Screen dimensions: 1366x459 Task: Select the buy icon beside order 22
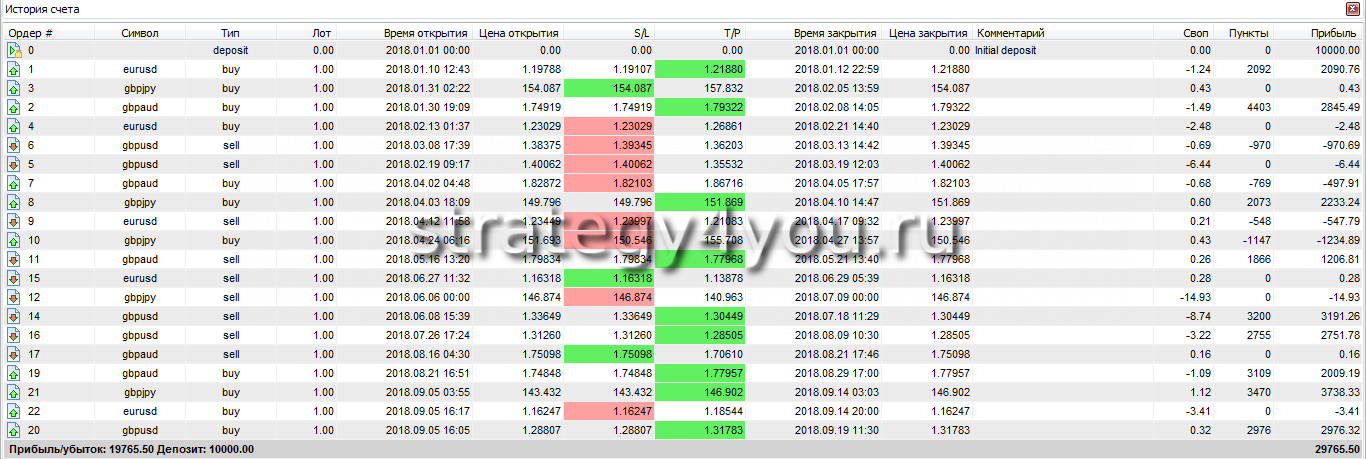[x=14, y=411]
